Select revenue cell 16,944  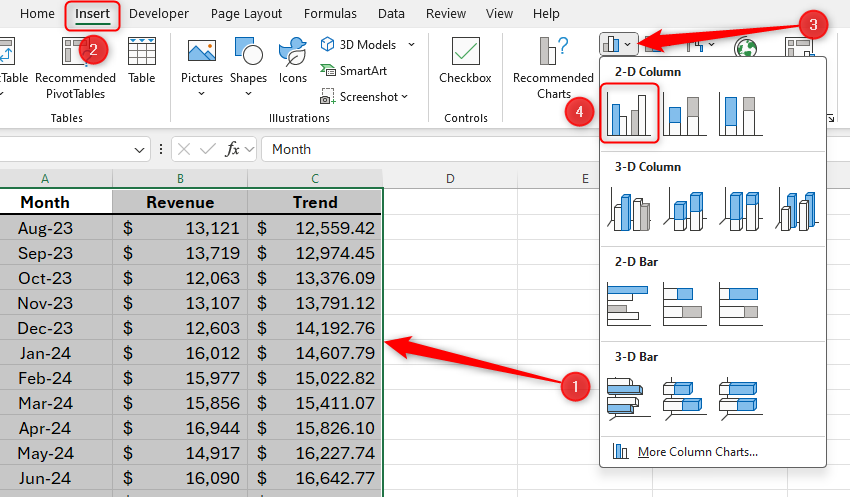[x=180, y=428]
